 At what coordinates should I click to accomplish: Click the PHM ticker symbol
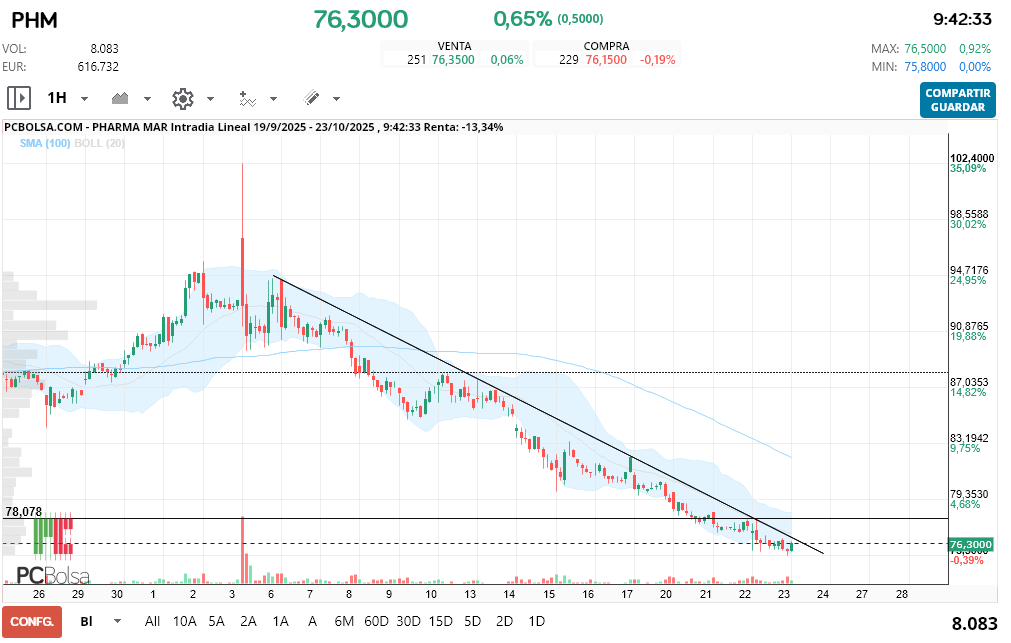(34, 20)
